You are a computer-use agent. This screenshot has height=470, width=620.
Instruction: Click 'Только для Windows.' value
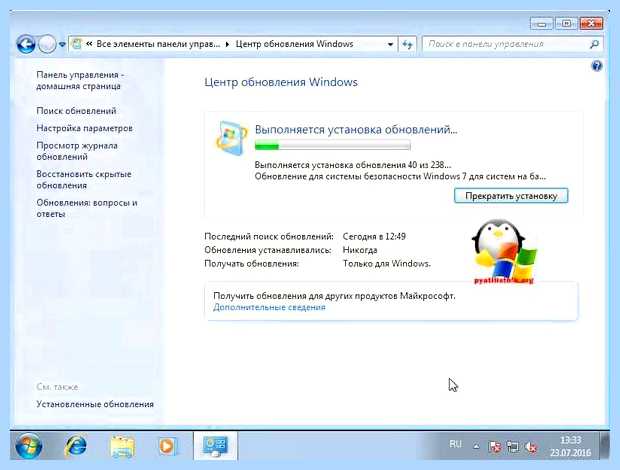pos(386,263)
